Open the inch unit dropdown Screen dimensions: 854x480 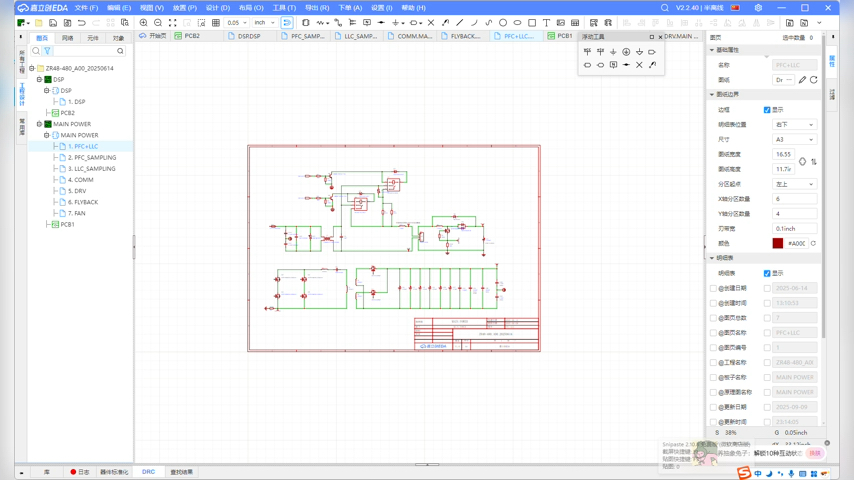click(264, 23)
